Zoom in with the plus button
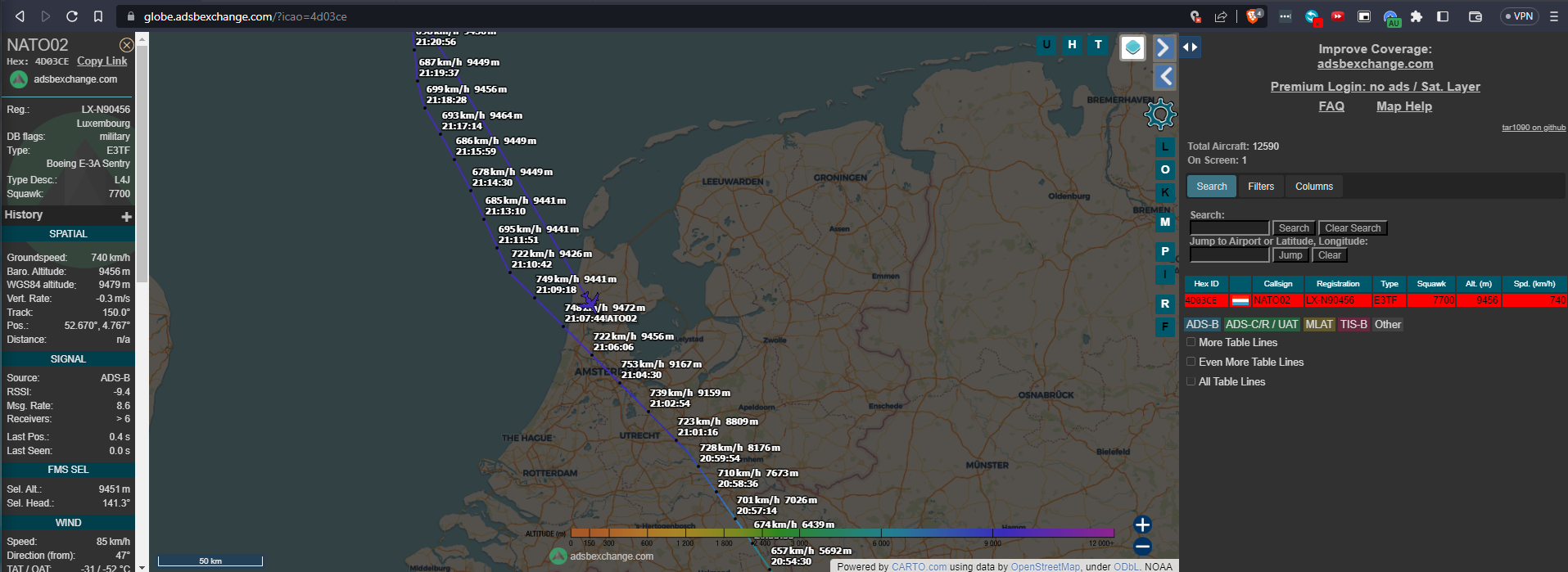1568x572 pixels. (x=1143, y=525)
